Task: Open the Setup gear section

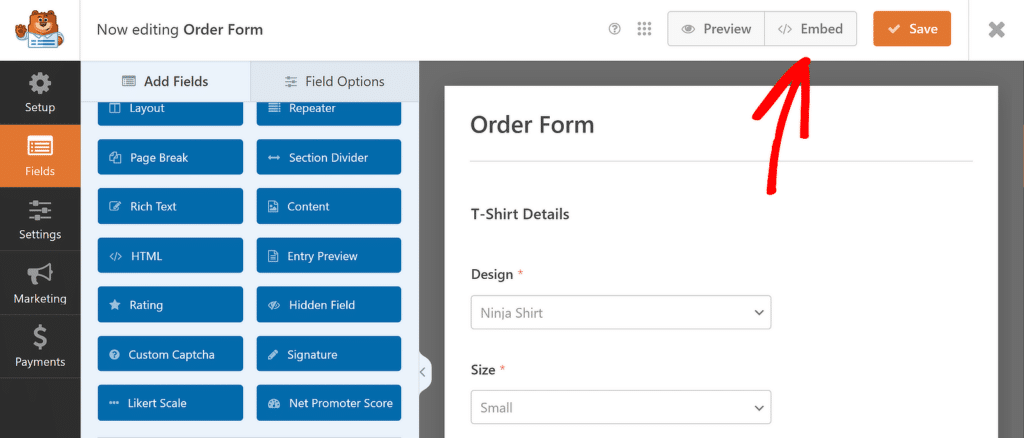Action: click(40, 93)
